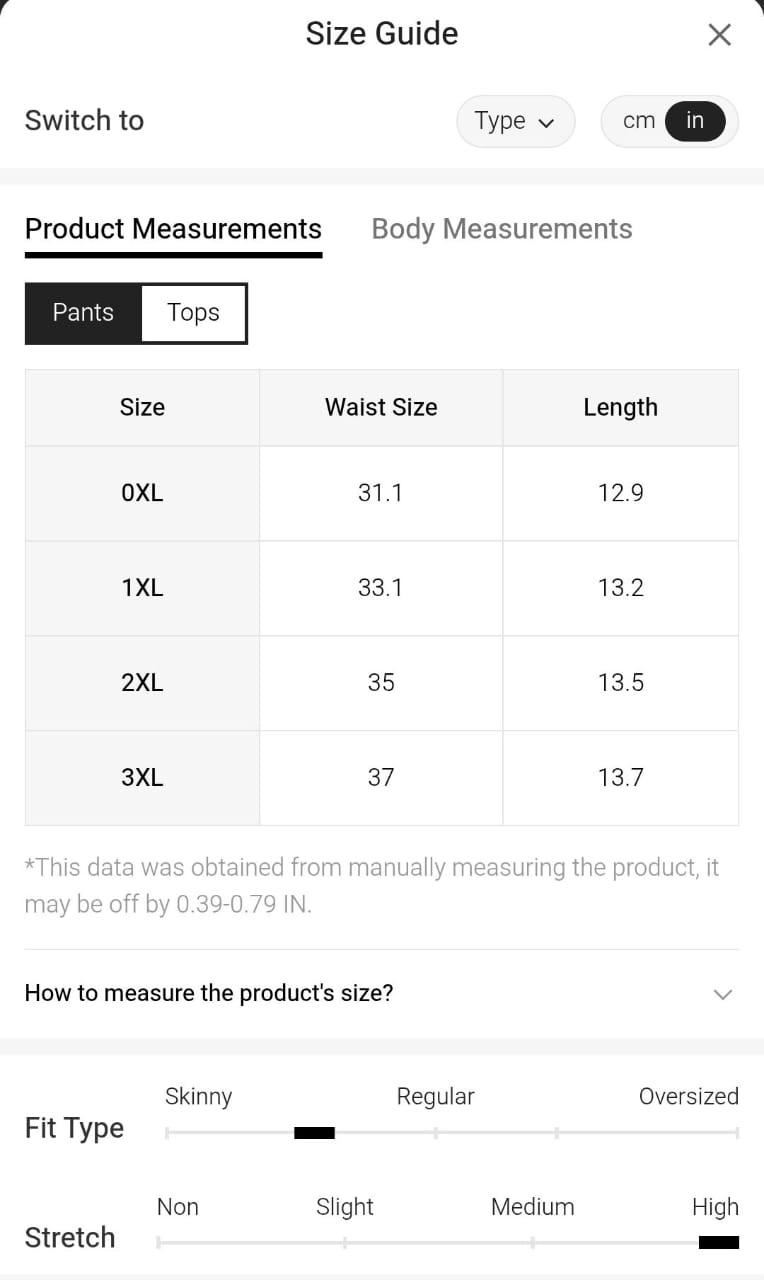This screenshot has height=1280, width=764.
Task: Click the 1XL size row
Action: click(142, 588)
